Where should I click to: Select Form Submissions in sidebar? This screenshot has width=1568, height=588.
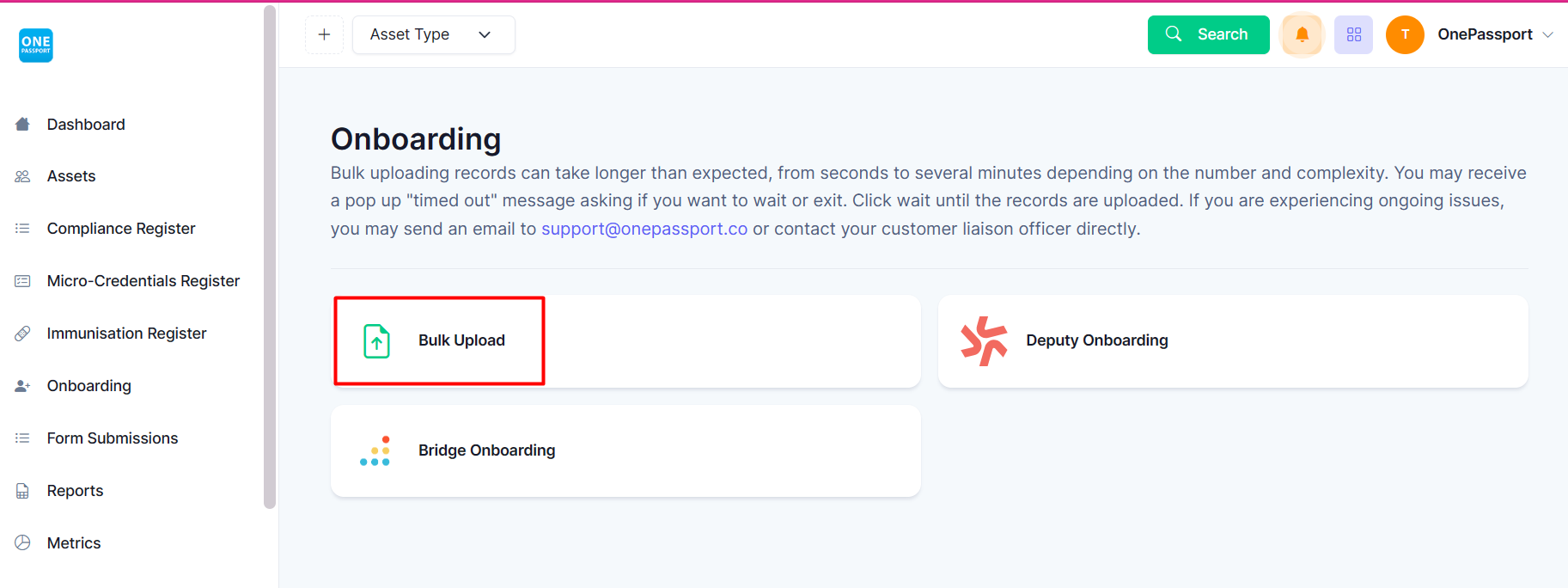[x=113, y=438]
